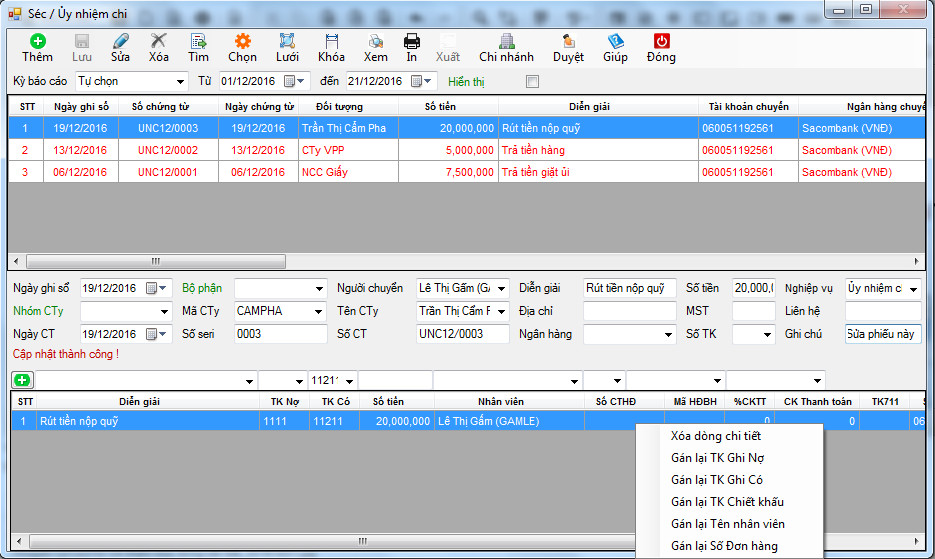
Task: Open calendar for Ngày CT field
Action: point(157,334)
